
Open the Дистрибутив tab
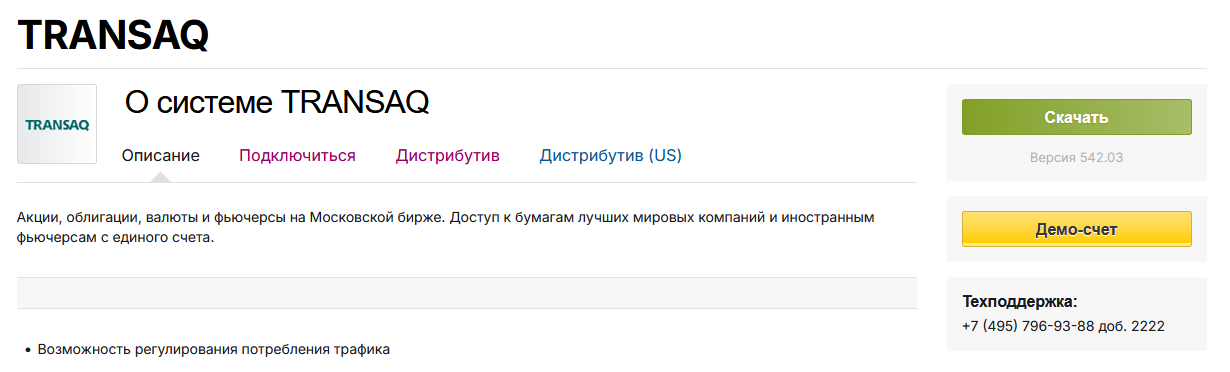coord(448,155)
